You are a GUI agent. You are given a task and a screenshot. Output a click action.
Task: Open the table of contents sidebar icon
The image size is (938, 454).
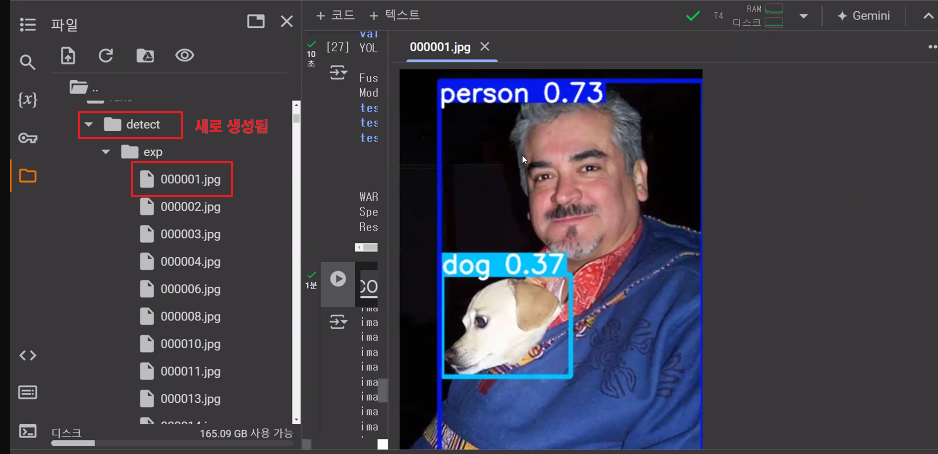28,25
